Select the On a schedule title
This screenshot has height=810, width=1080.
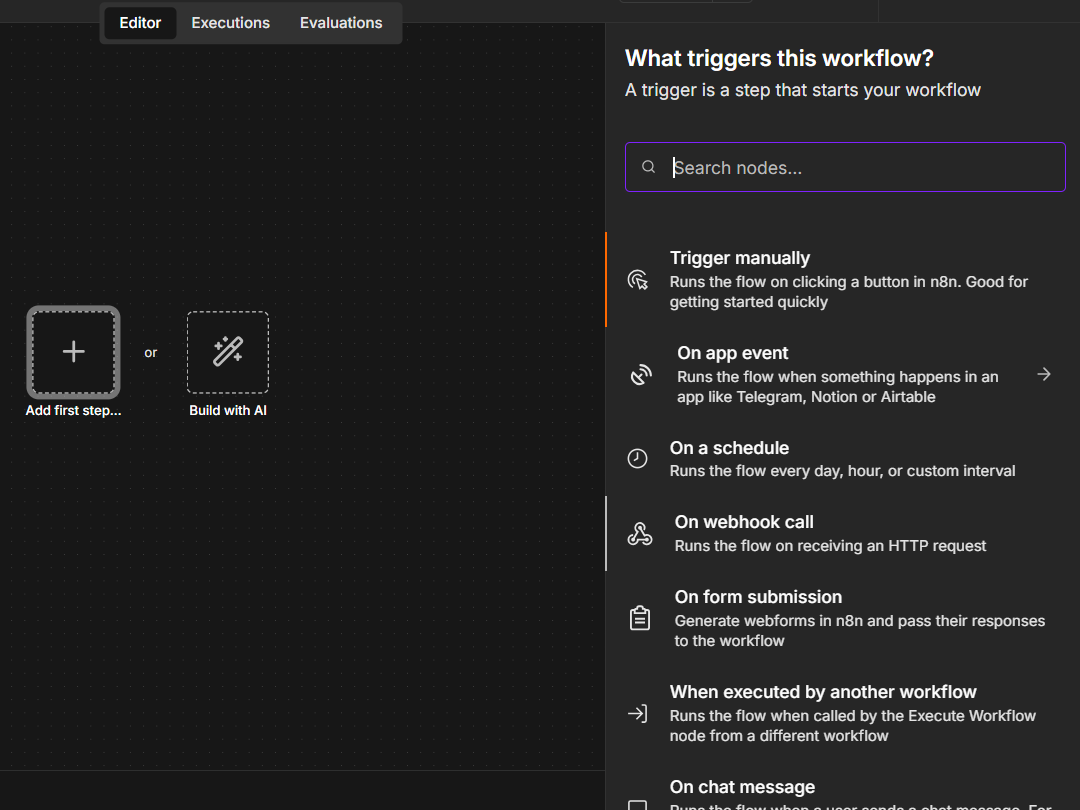[729, 448]
